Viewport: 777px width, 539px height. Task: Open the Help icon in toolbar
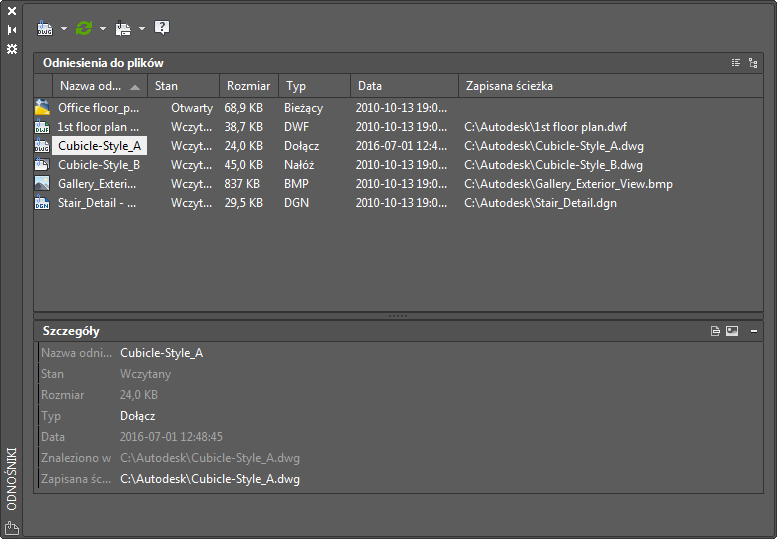pyautogui.click(x=162, y=28)
